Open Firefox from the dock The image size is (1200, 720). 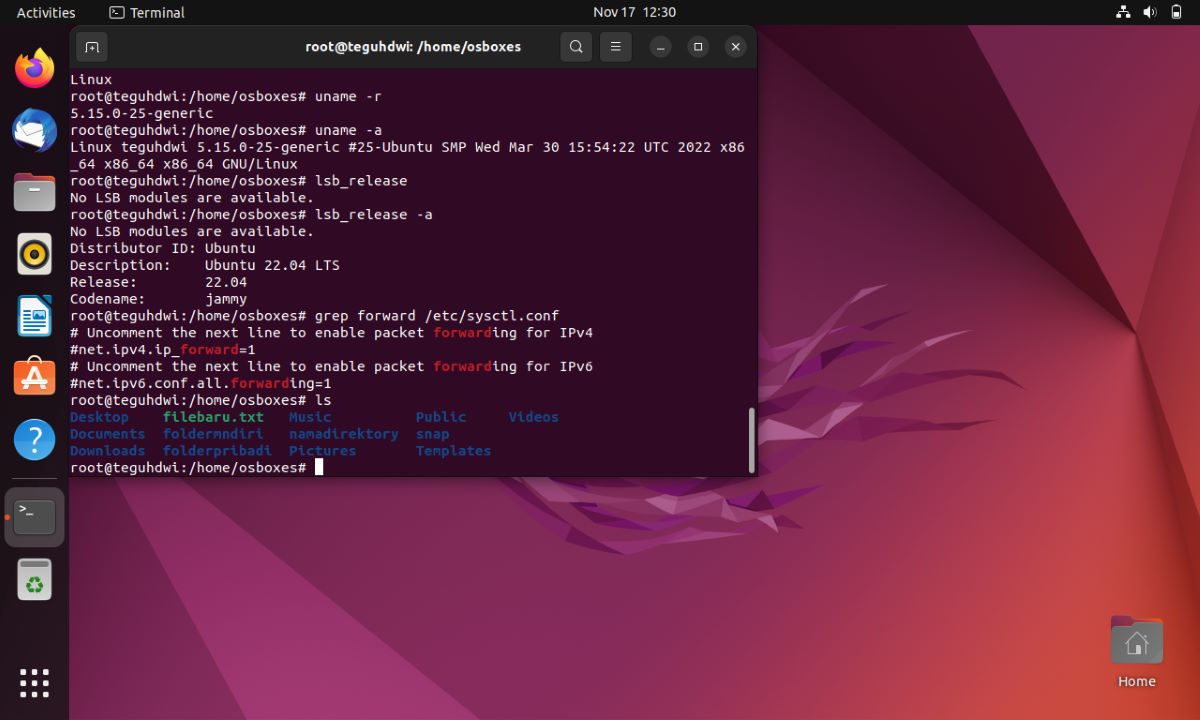click(x=34, y=68)
